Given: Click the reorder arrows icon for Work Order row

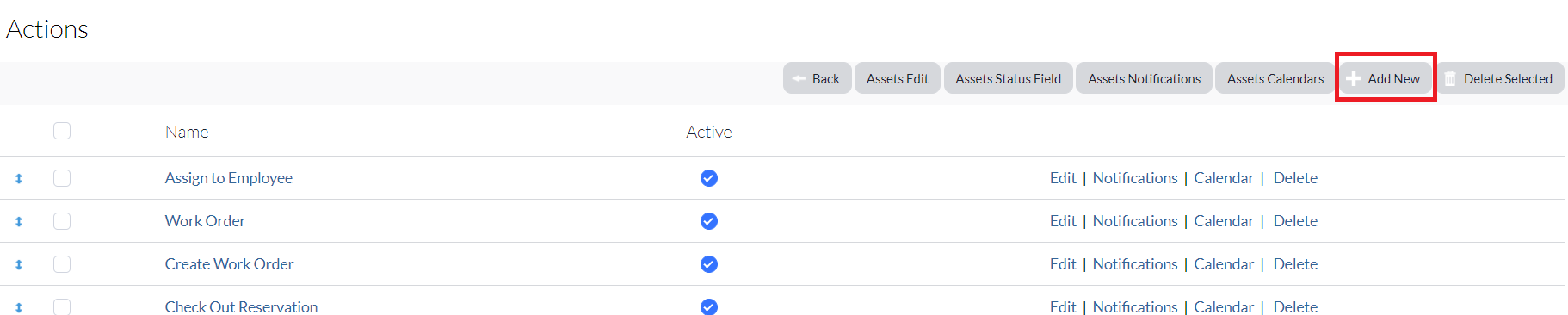Looking at the screenshot, I should 19,222.
